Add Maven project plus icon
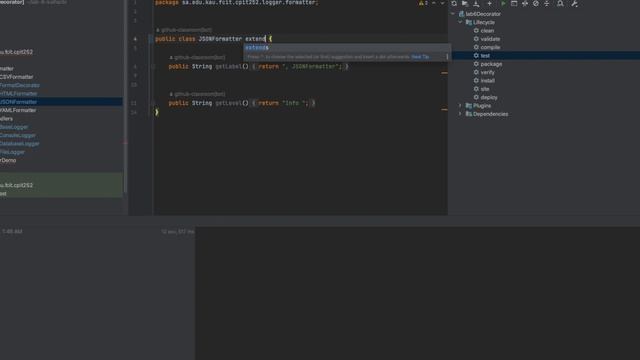 click(x=489, y=3)
